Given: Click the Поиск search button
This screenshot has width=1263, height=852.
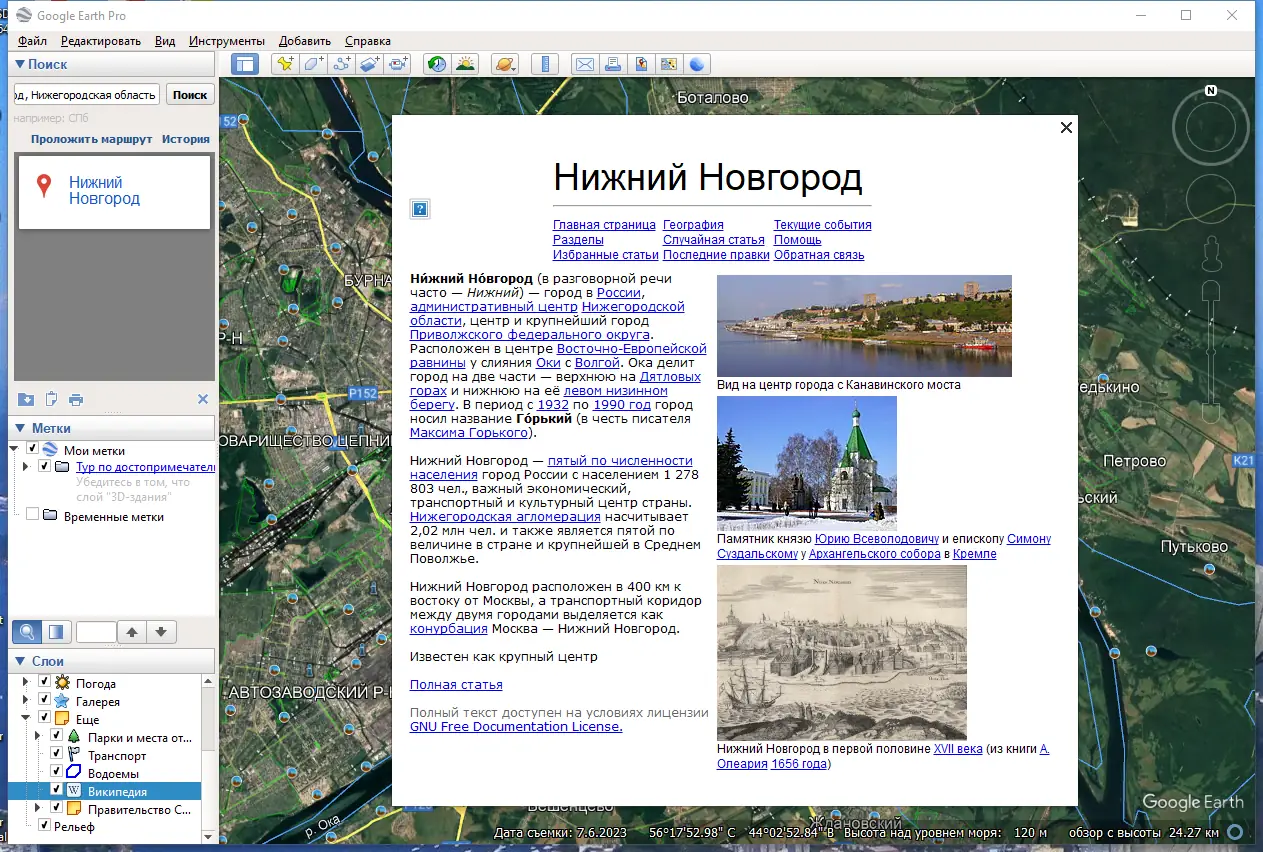Looking at the screenshot, I should tap(189, 93).
